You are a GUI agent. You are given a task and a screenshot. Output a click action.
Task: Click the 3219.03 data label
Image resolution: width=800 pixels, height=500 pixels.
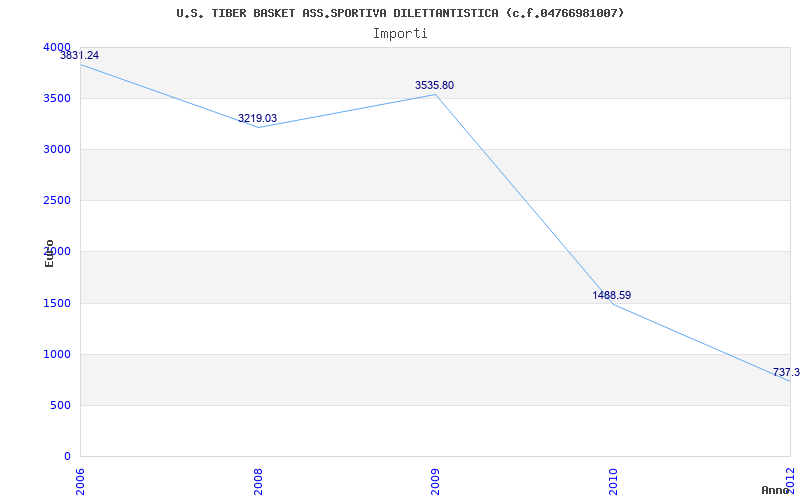(x=258, y=118)
